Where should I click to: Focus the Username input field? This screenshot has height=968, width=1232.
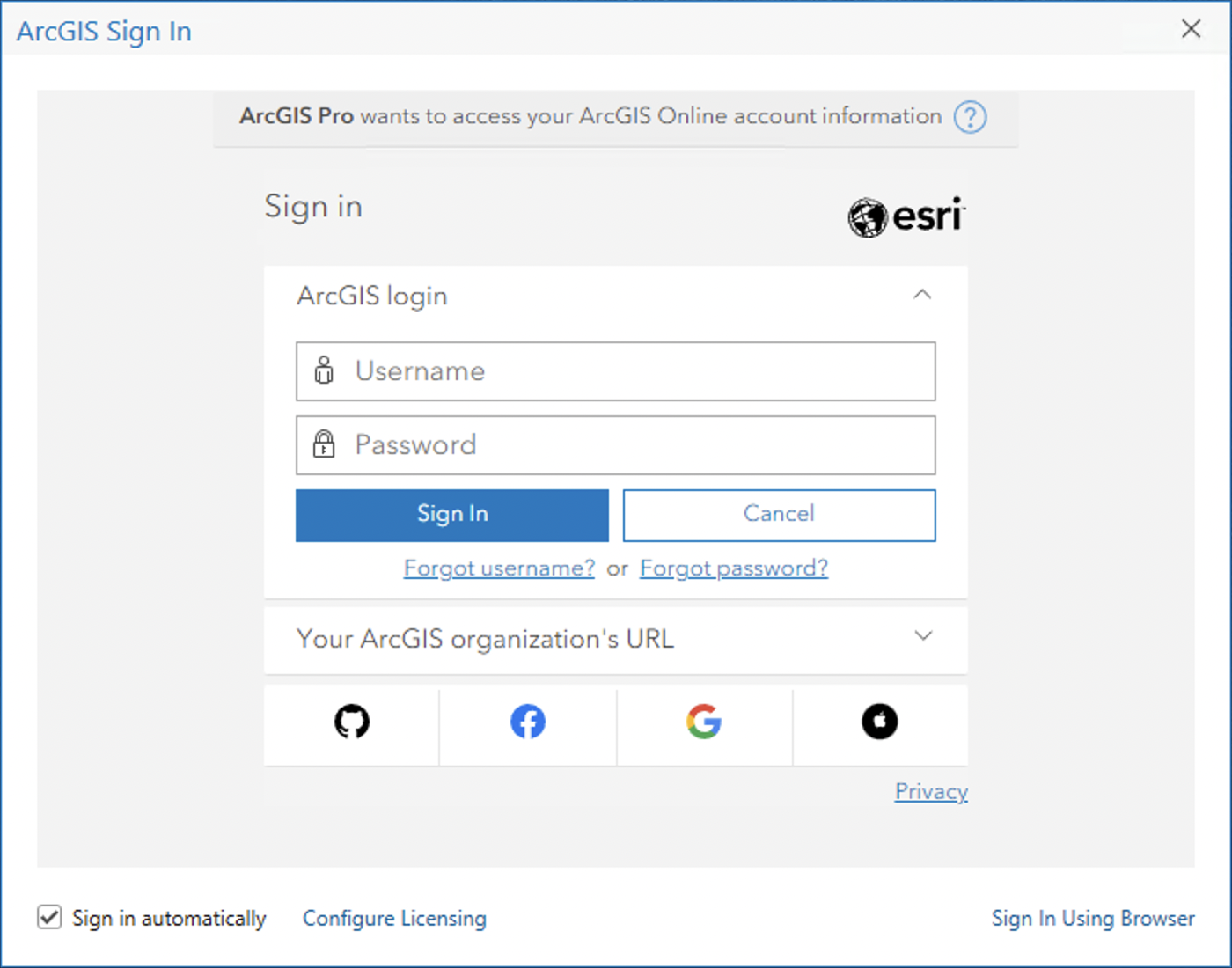coord(634,371)
